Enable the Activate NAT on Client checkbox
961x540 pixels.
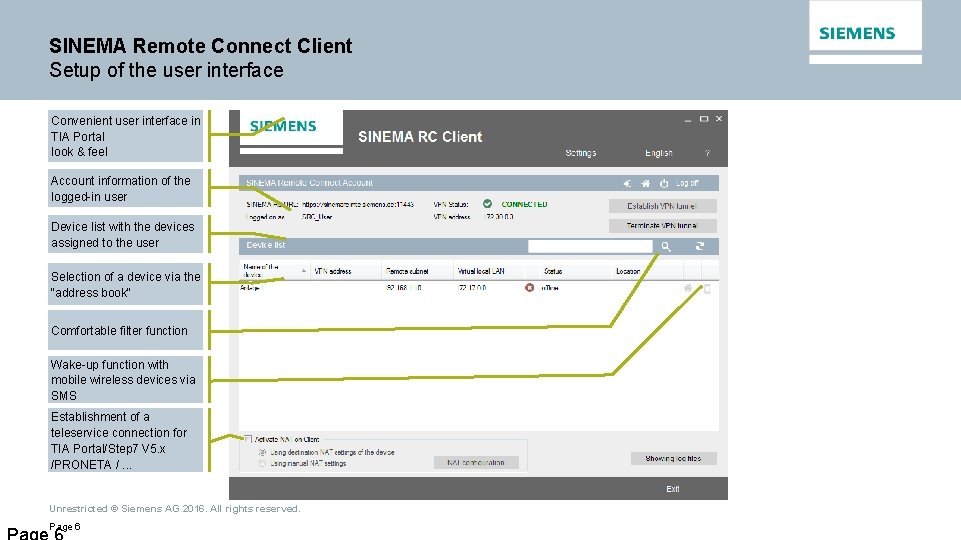click(248, 439)
